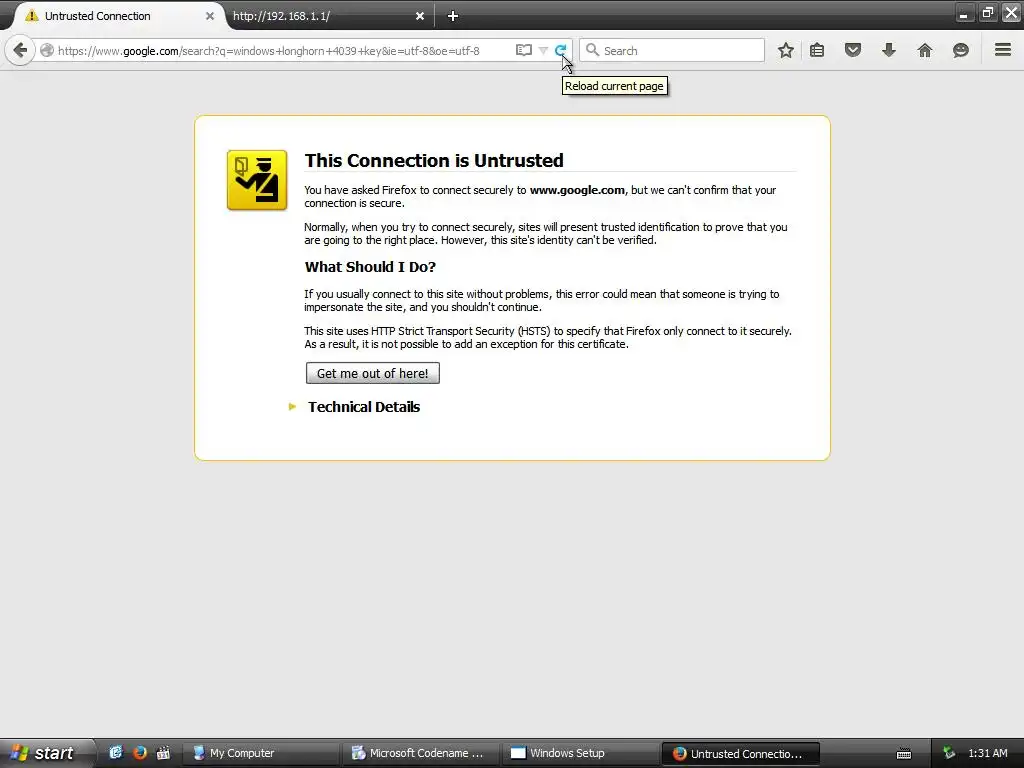
Task: Click the "This Connection is Untrusted" heading
Action: click(434, 160)
